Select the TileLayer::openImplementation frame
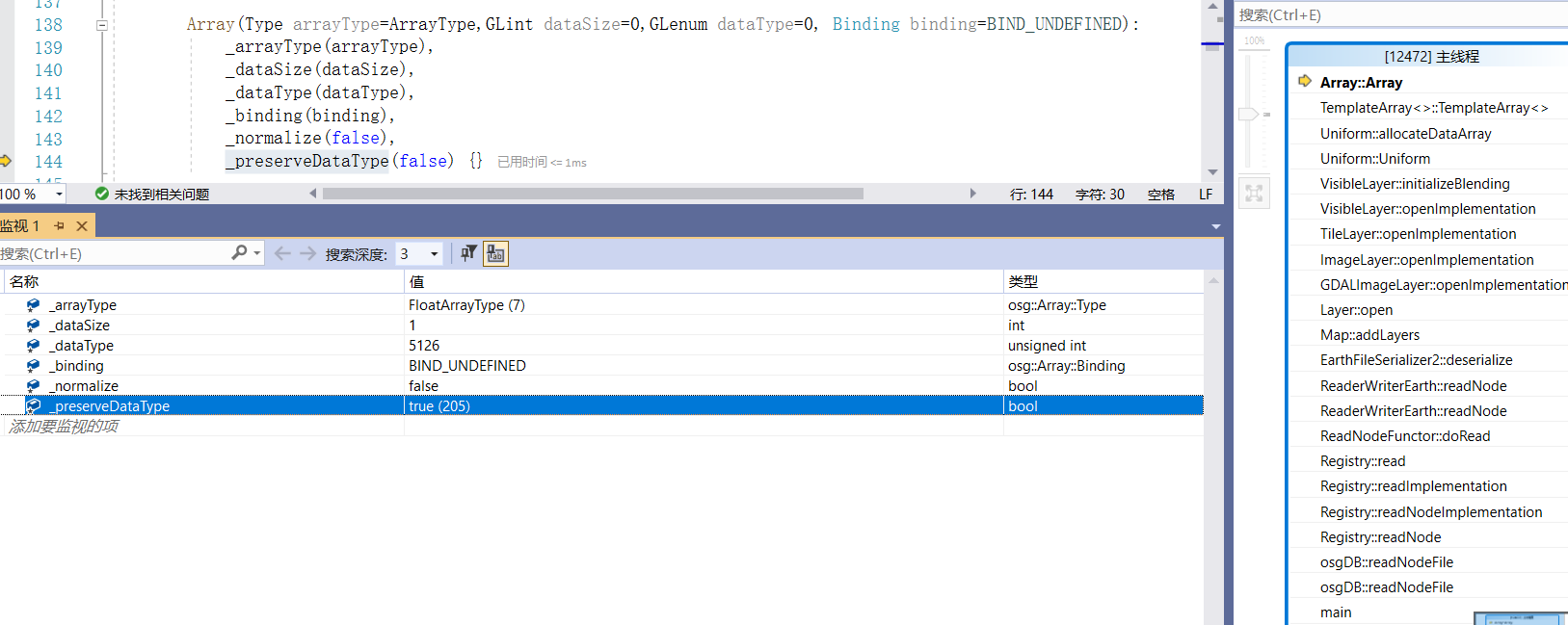Viewport: 1568px width, 625px height. tap(1418, 234)
